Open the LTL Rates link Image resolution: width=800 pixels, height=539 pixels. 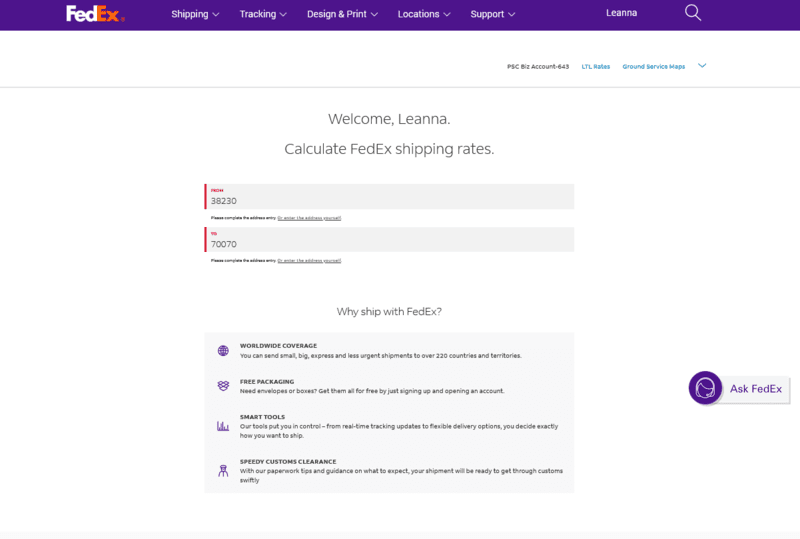pyautogui.click(x=595, y=67)
